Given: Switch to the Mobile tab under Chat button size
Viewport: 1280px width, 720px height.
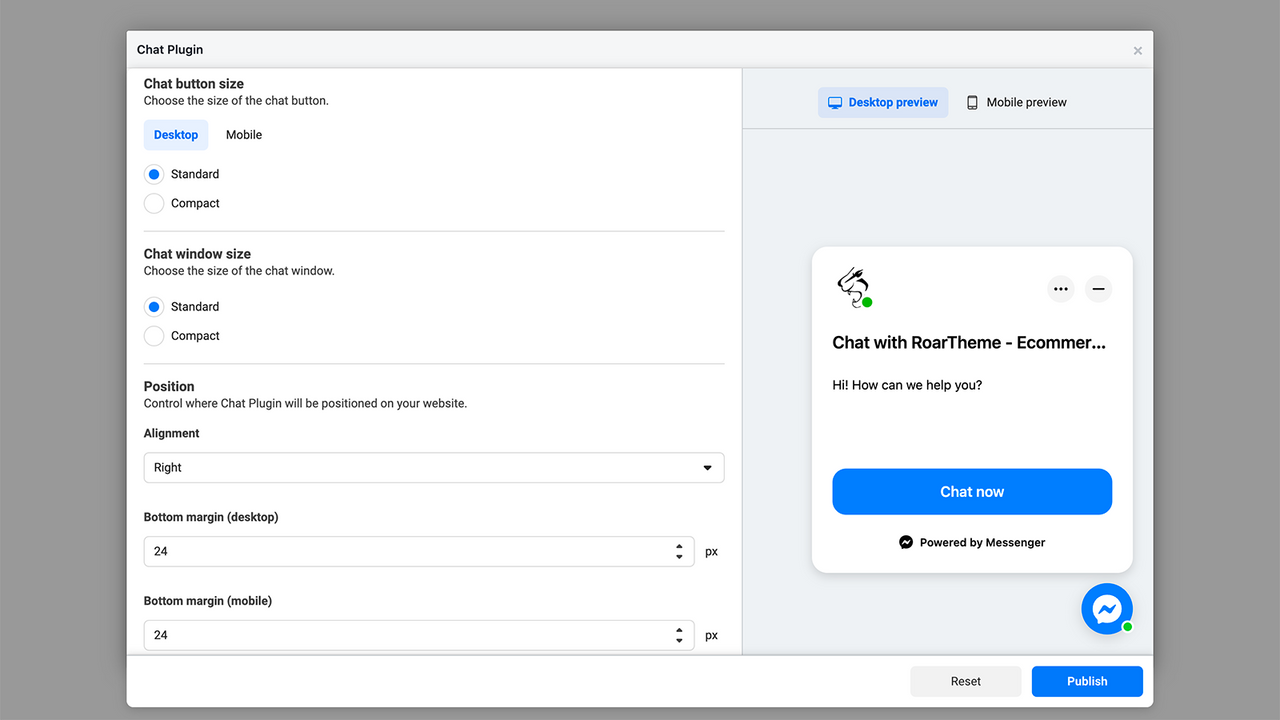Looking at the screenshot, I should (x=243, y=134).
